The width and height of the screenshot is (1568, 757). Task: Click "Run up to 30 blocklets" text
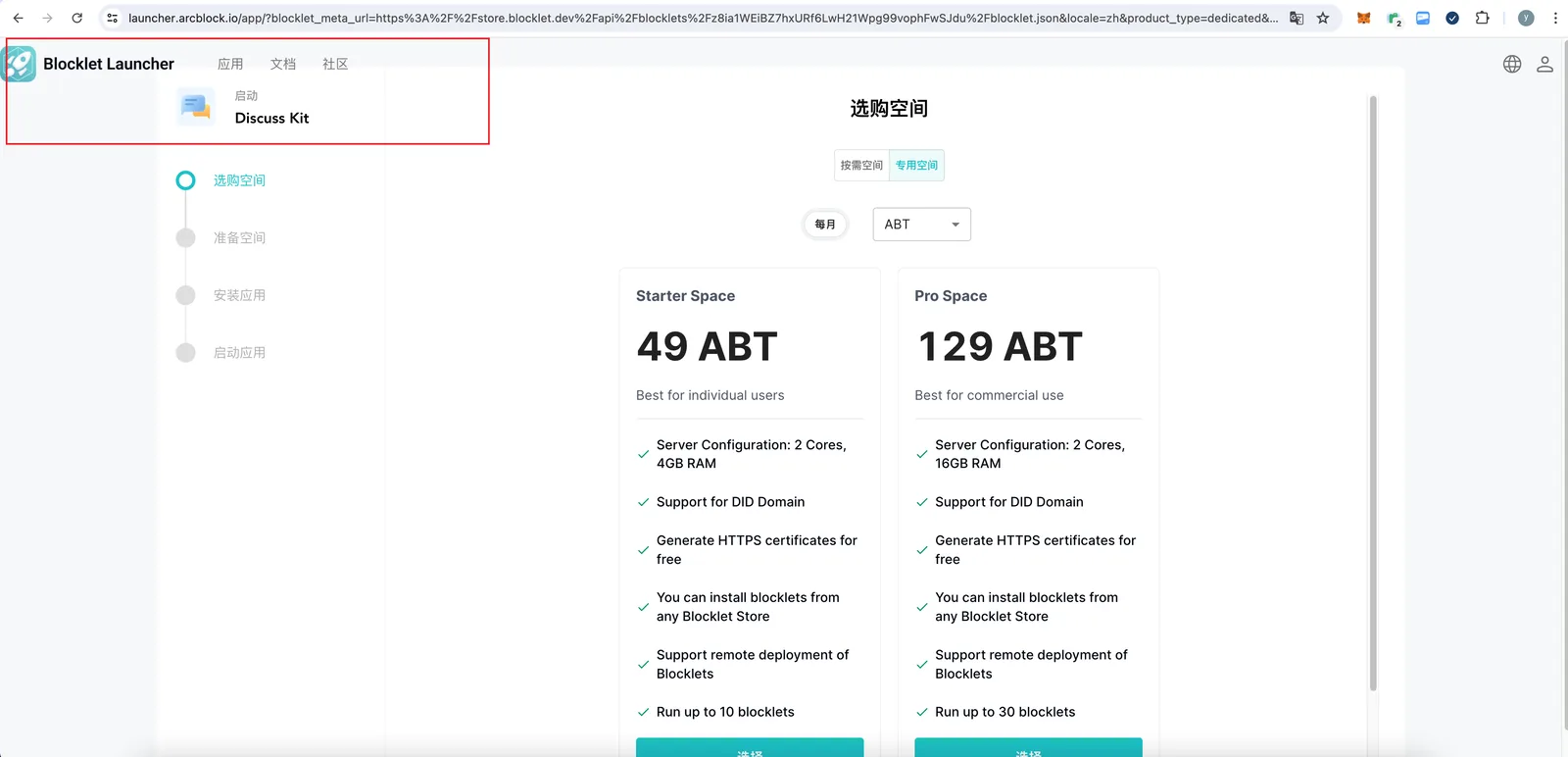(1004, 712)
